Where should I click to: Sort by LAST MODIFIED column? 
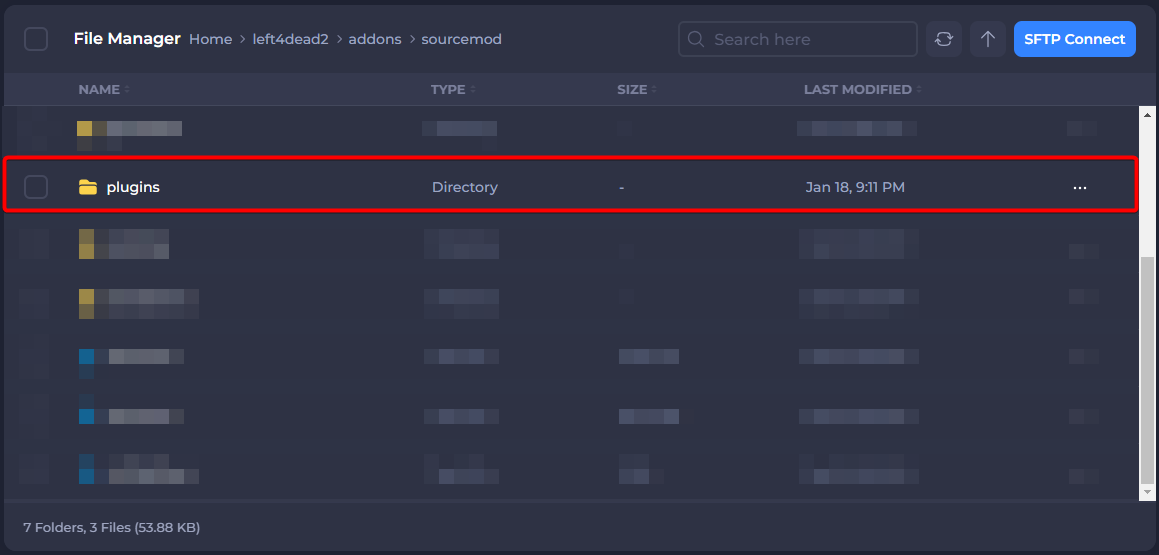(x=858, y=89)
